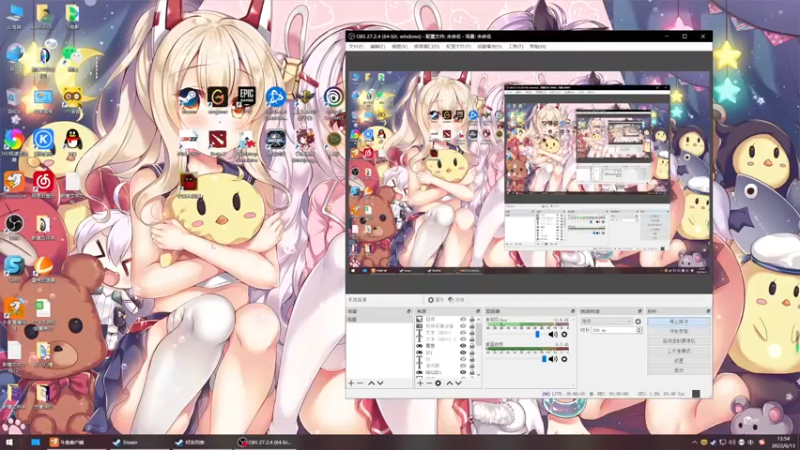Open source properties gear in Sources toolbar

438,383
